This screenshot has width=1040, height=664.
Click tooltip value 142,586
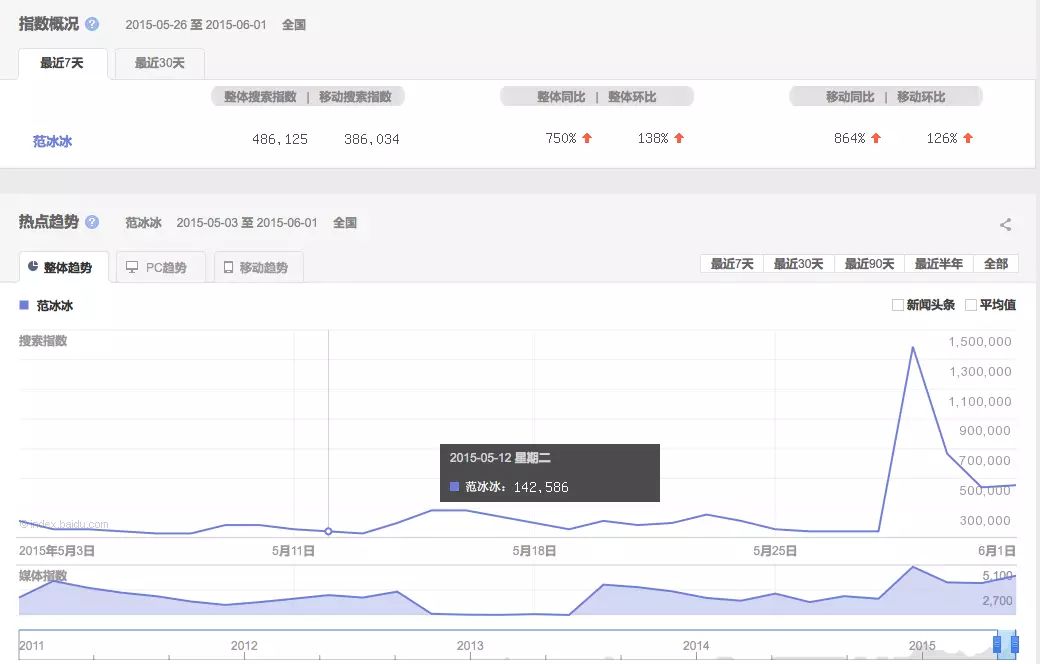point(541,487)
